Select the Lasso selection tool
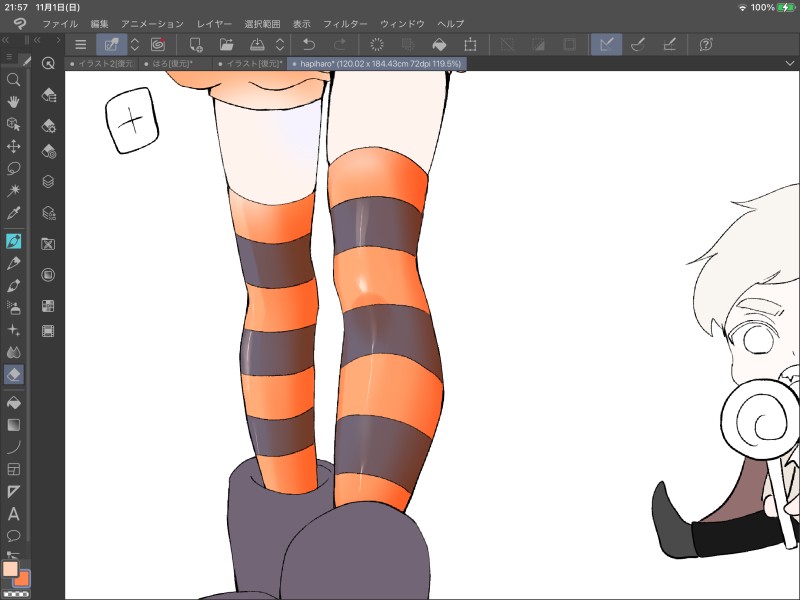 coord(14,168)
